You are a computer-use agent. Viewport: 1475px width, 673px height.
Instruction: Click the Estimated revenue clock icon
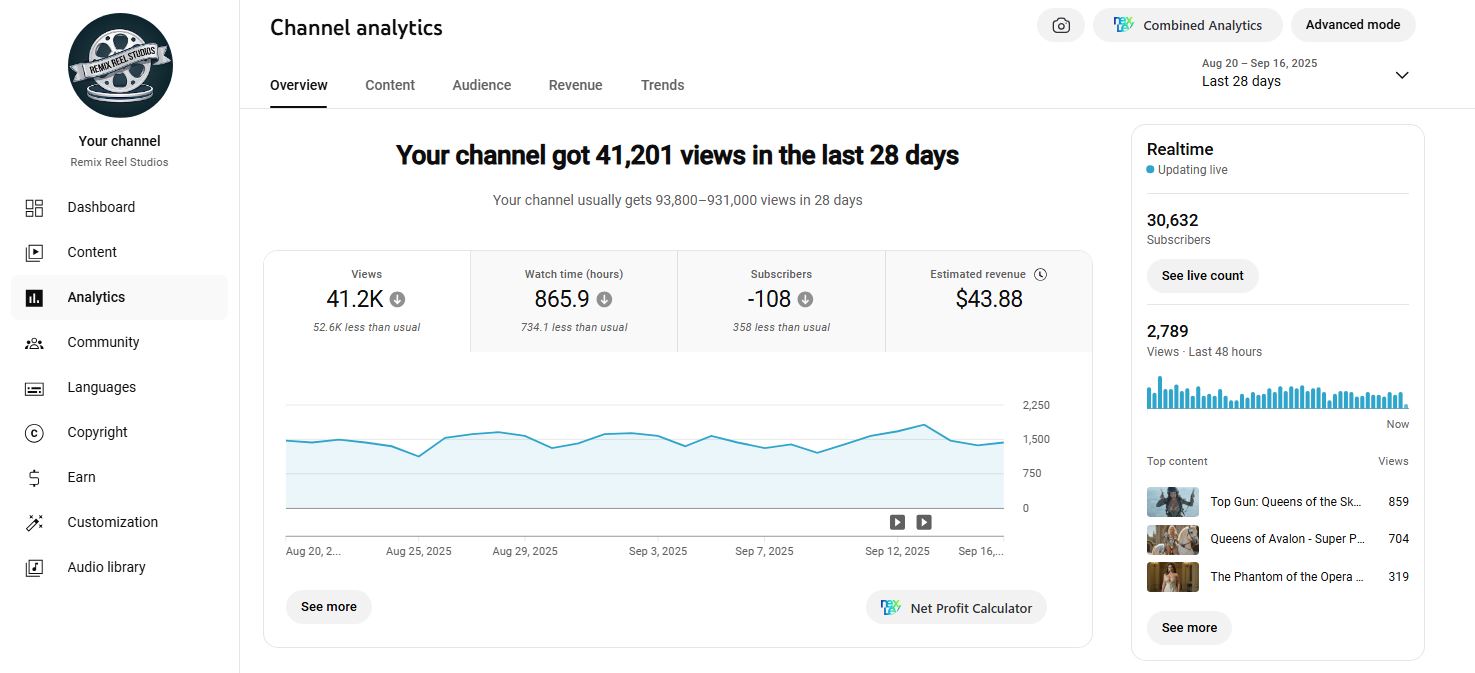click(1040, 274)
